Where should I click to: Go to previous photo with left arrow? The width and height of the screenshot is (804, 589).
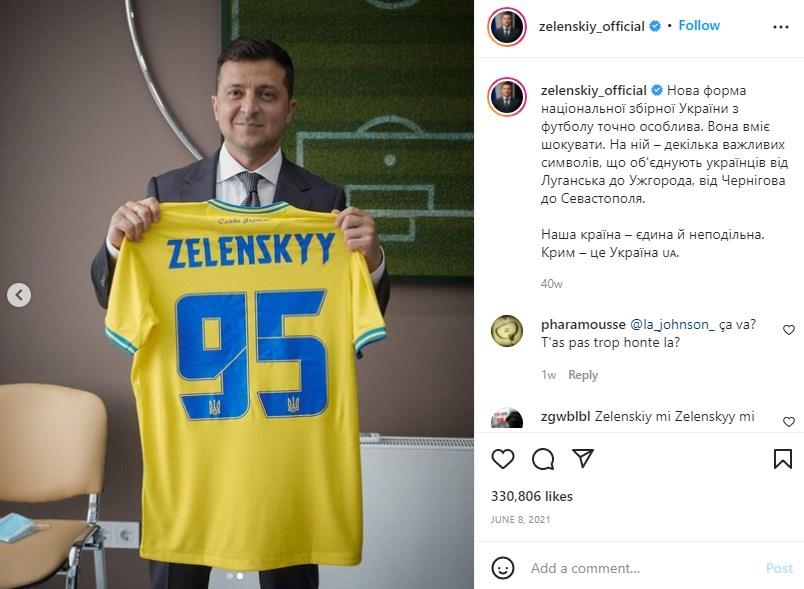coord(19,295)
